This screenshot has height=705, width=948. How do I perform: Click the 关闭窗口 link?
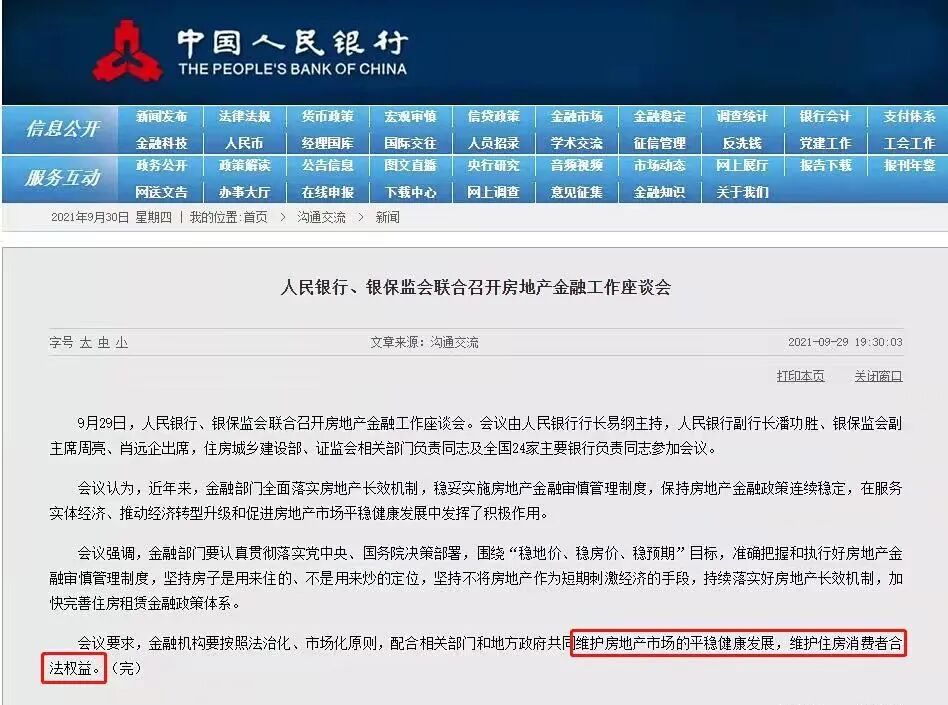pyautogui.click(x=878, y=376)
